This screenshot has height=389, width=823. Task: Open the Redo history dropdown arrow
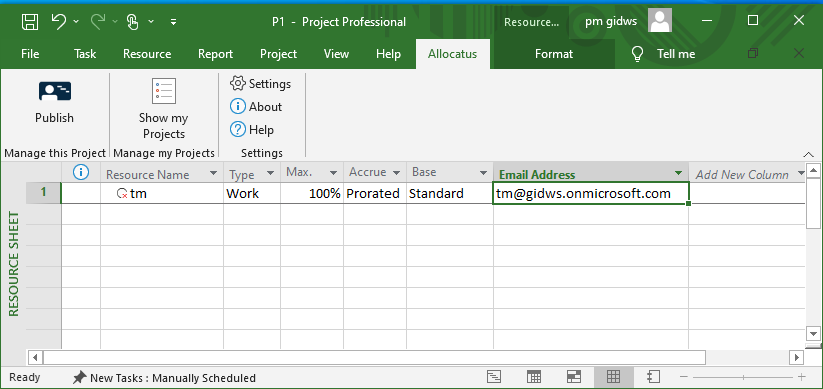click(x=115, y=22)
